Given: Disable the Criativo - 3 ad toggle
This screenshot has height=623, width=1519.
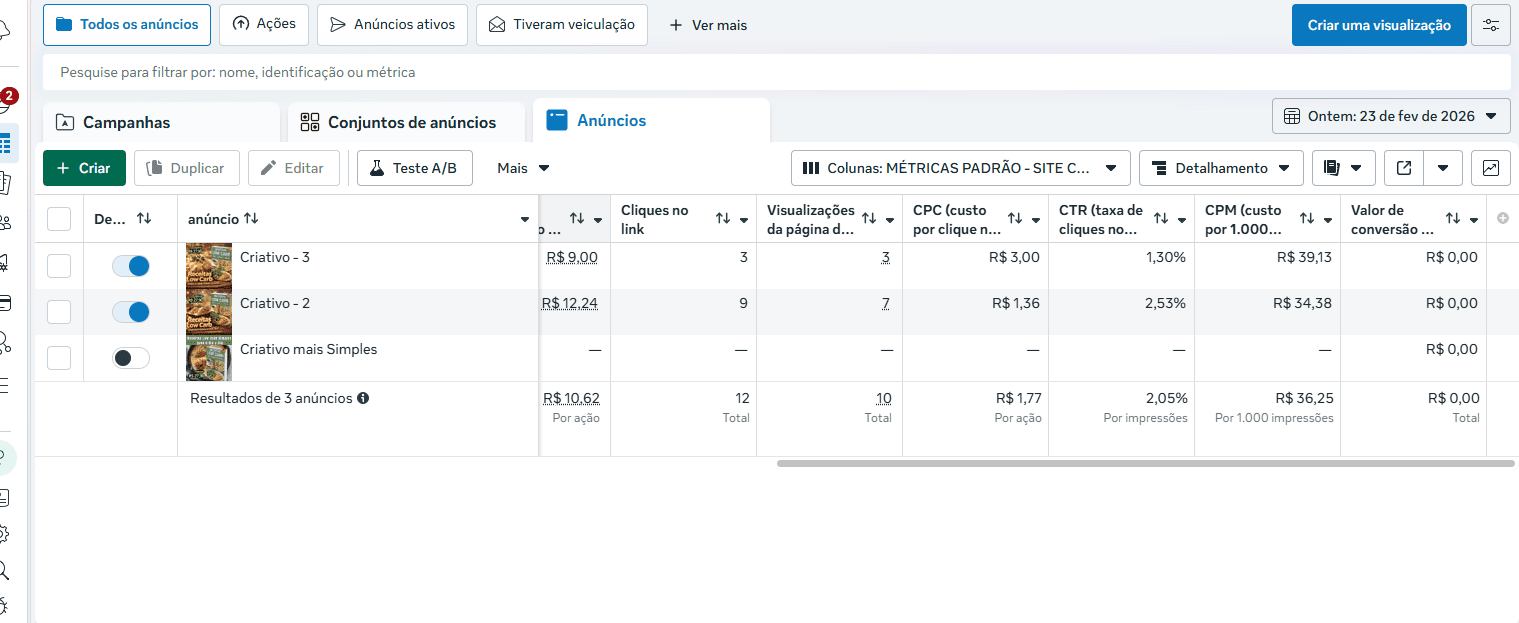Looking at the screenshot, I should [131, 266].
